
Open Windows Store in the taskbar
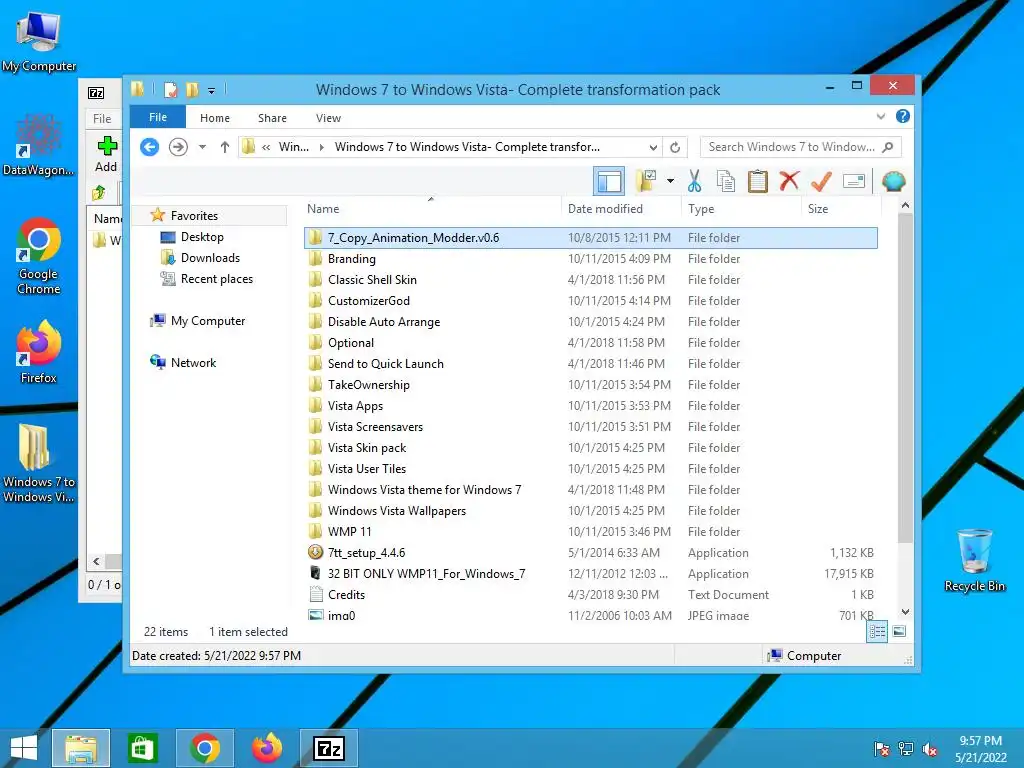pos(142,748)
